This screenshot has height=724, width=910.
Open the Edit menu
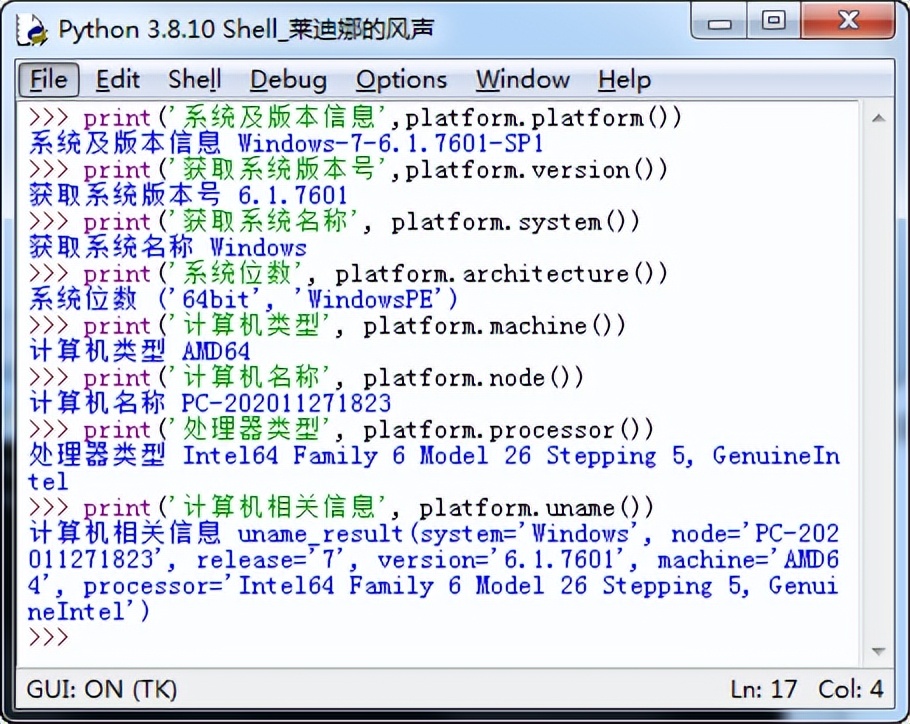[x=117, y=80]
